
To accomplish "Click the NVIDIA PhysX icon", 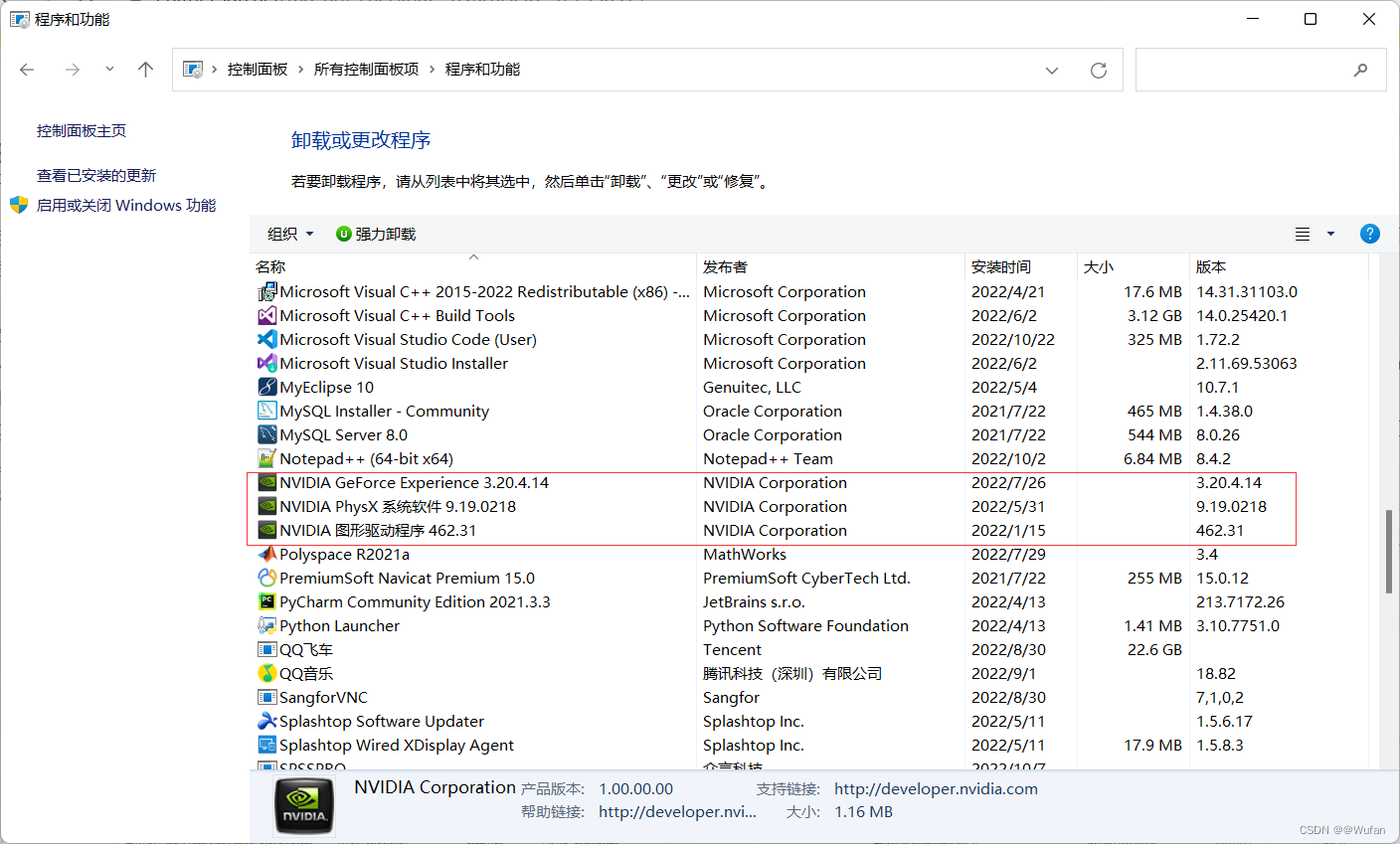I will (x=266, y=507).
